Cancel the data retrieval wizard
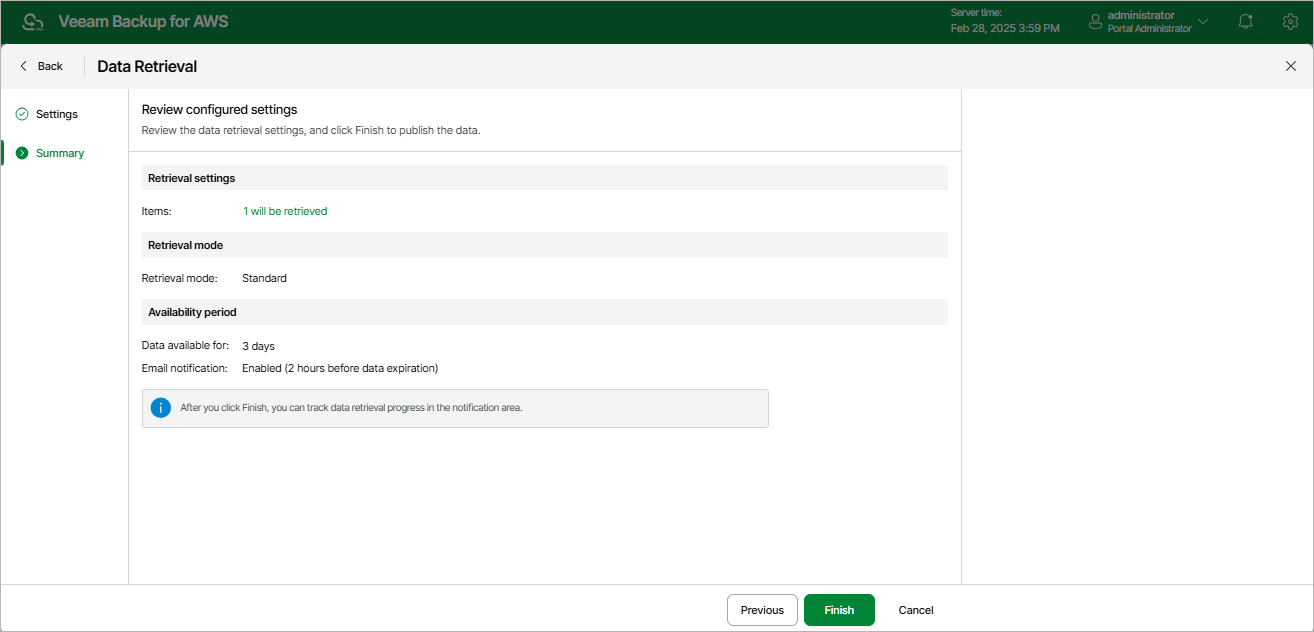1314x632 pixels. [x=916, y=610]
